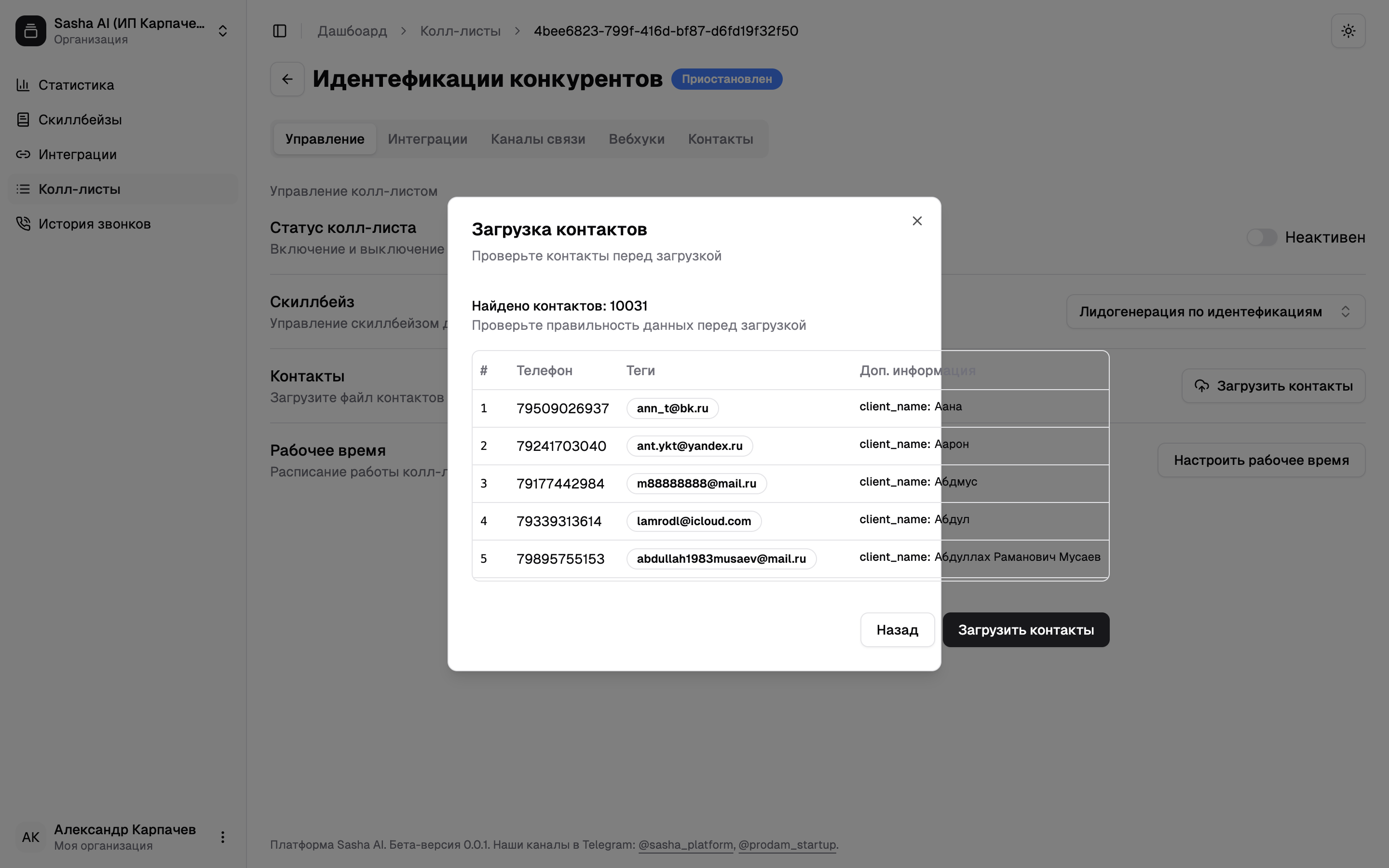Switch theme with the sun icon

click(1348, 31)
